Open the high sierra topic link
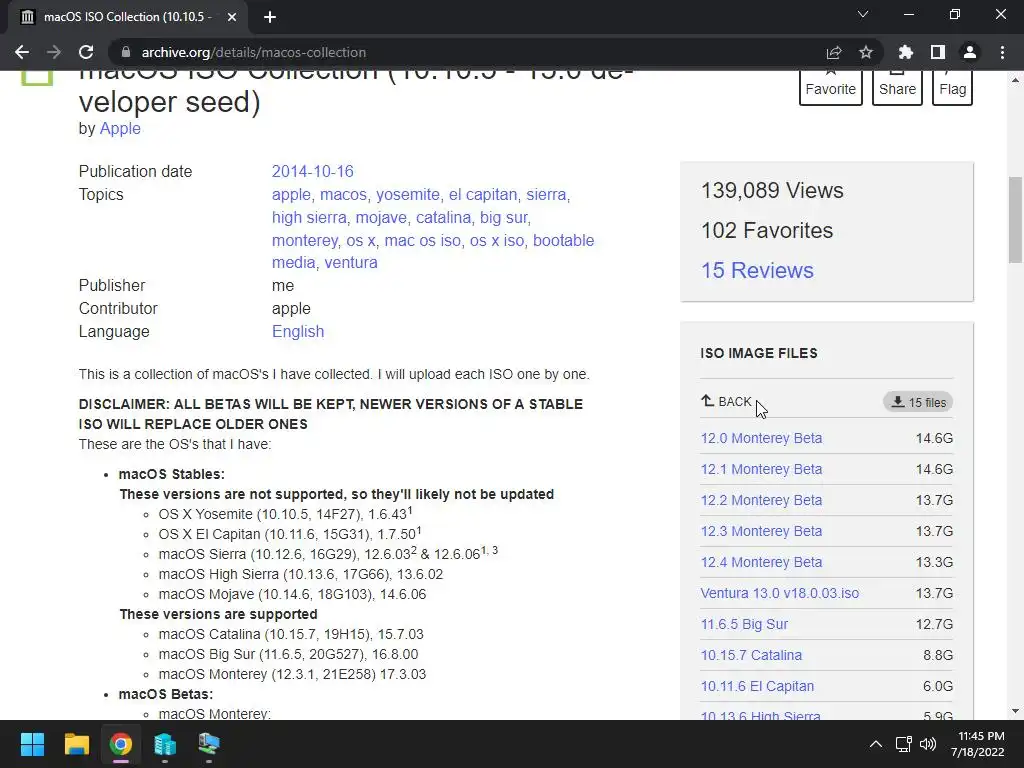Image resolution: width=1024 pixels, height=768 pixels. 309,217
